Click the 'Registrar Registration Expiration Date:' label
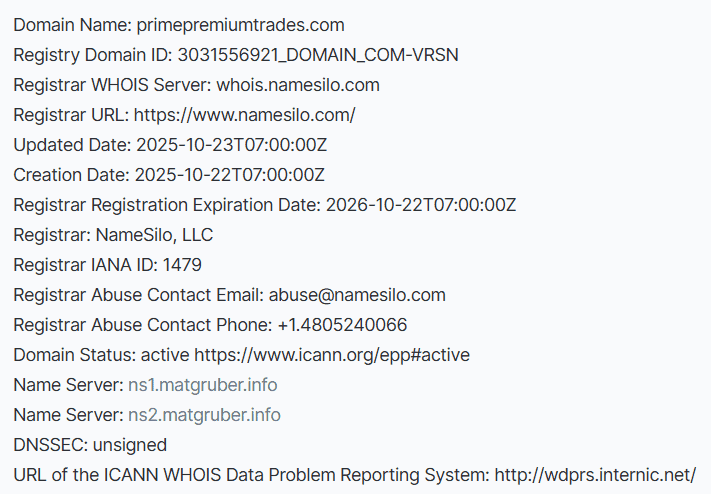711x494 pixels. click(x=167, y=205)
